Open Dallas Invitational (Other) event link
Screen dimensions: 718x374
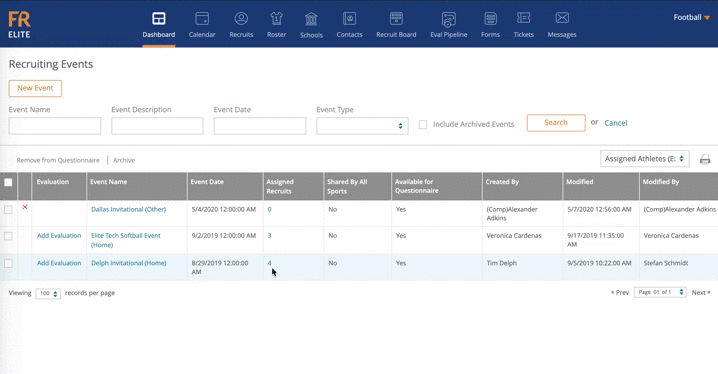pos(128,209)
